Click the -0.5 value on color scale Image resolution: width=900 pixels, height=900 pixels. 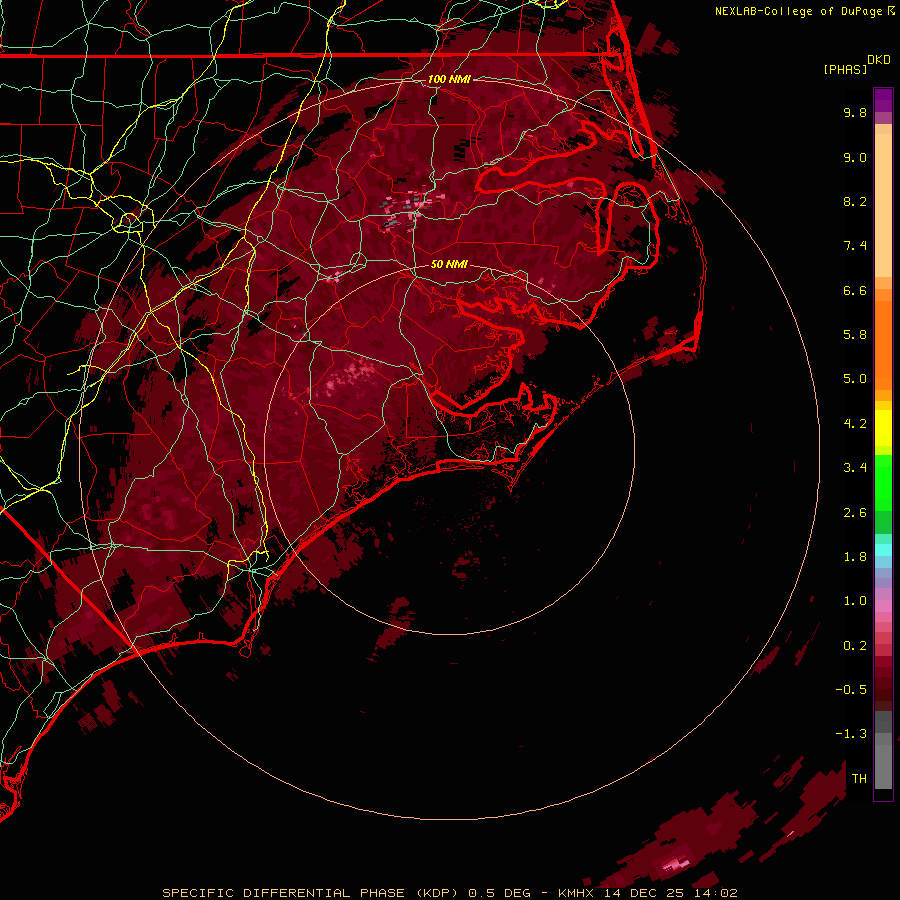click(851, 690)
